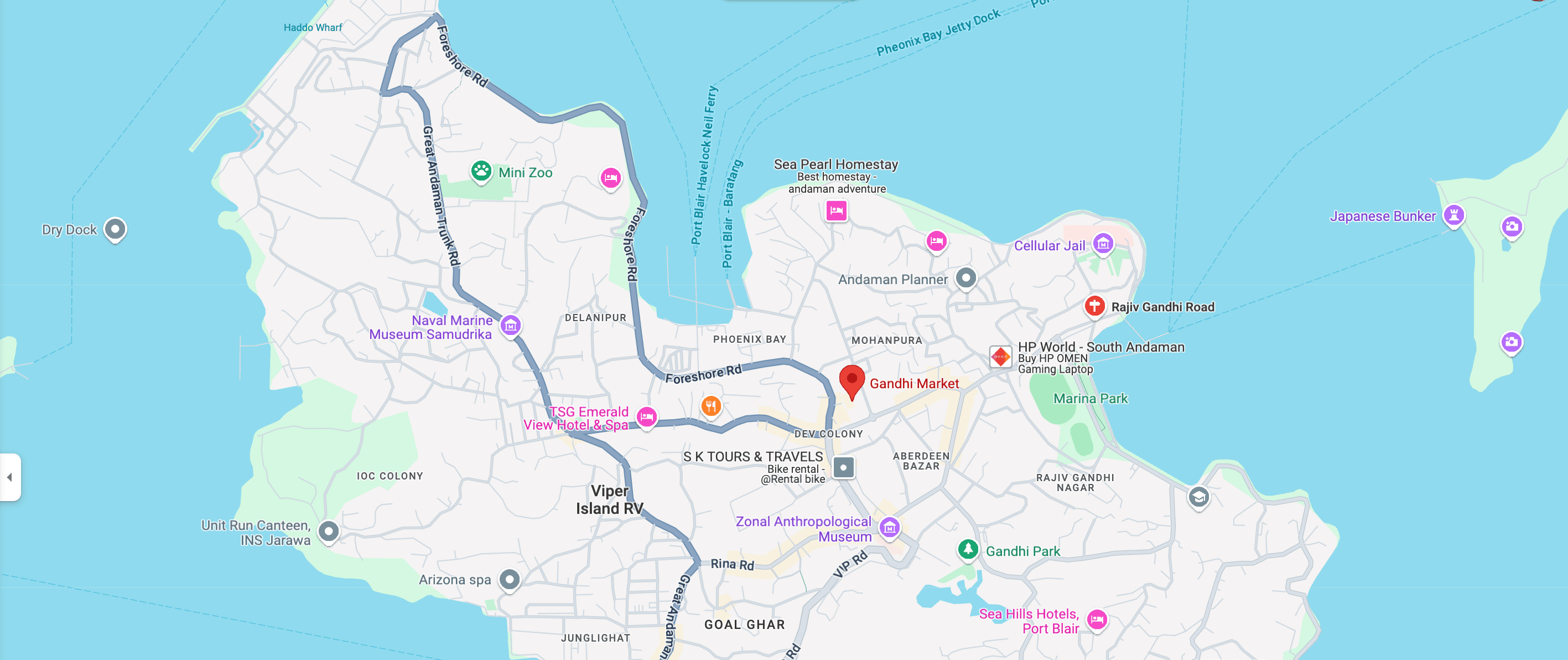
Task: Click the DELANIPUR area label
Action: pos(595,317)
